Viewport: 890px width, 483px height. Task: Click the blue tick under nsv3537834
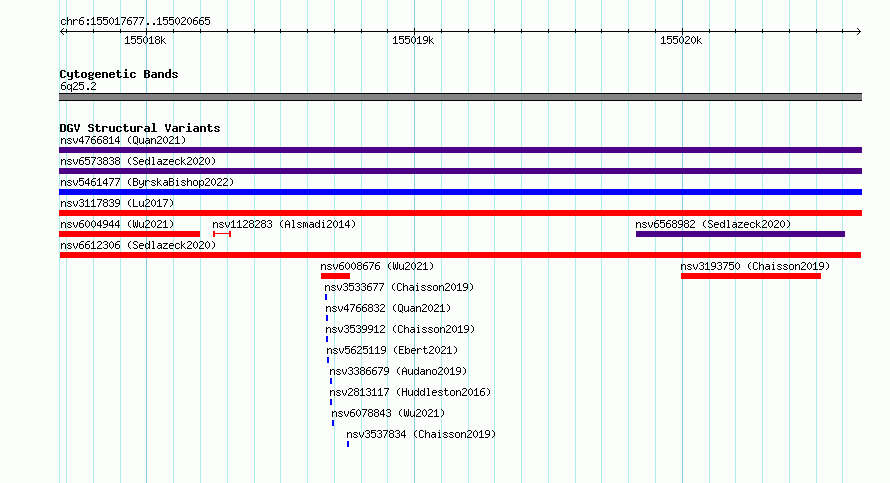point(348,444)
